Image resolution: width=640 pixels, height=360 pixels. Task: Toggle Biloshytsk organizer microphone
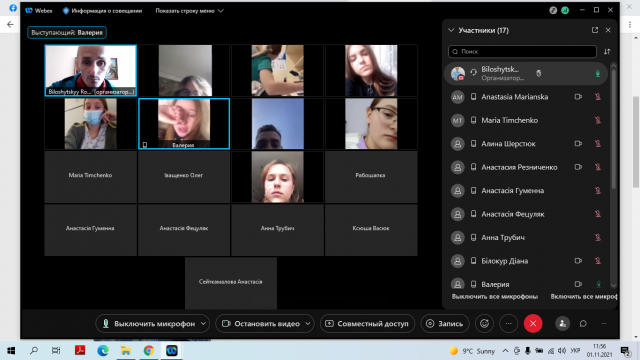598,73
